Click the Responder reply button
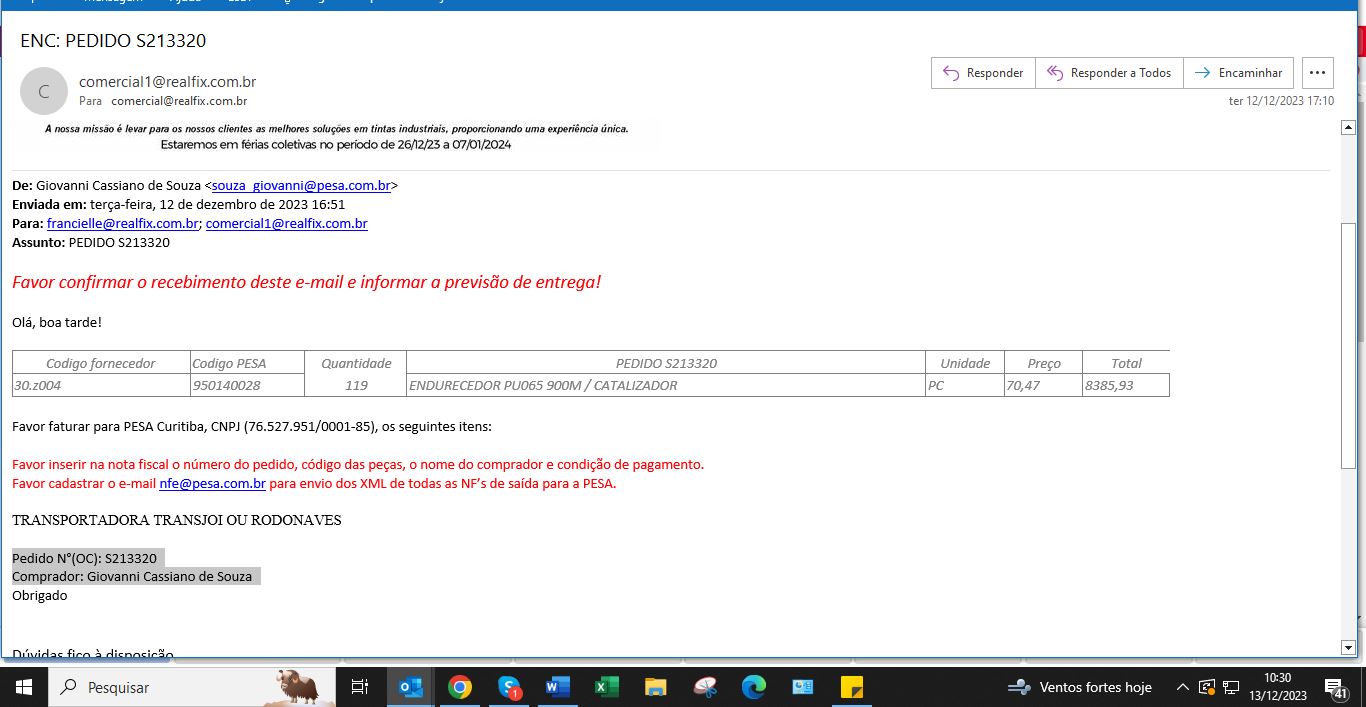Image resolution: width=1366 pixels, height=707 pixels. tap(983, 73)
